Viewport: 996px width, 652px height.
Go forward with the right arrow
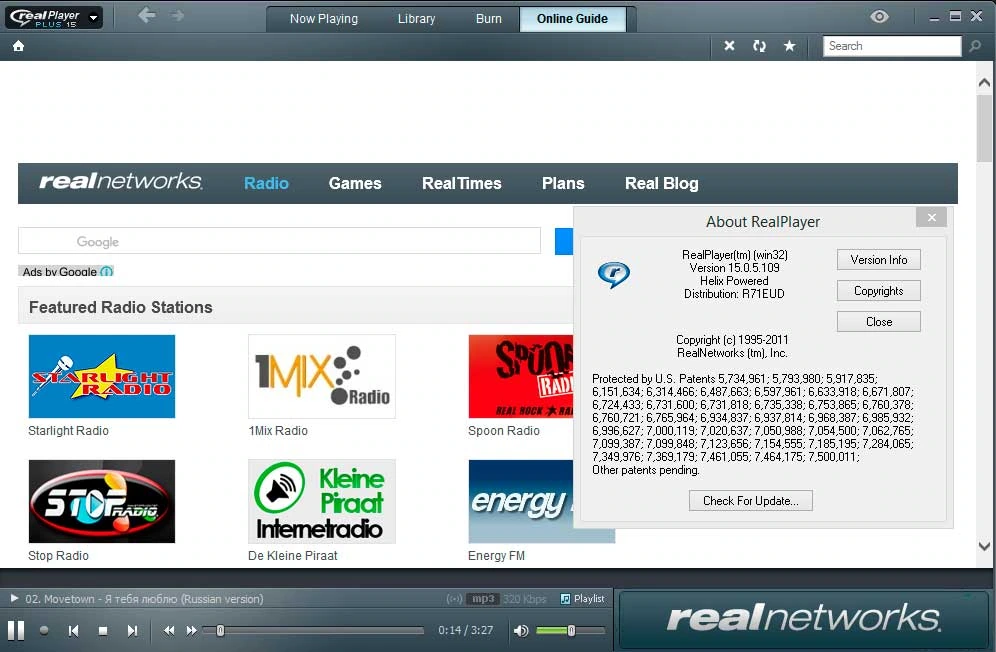pyautogui.click(x=177, y=15)
